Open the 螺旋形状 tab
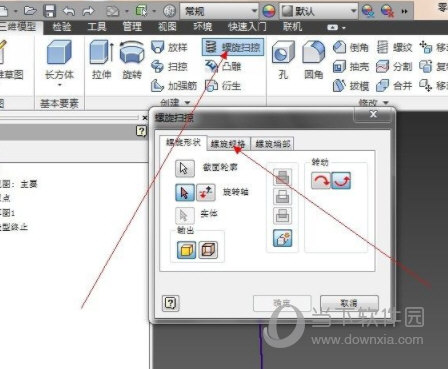The width and height of the screenshot is (448, 369). [183, 142]
